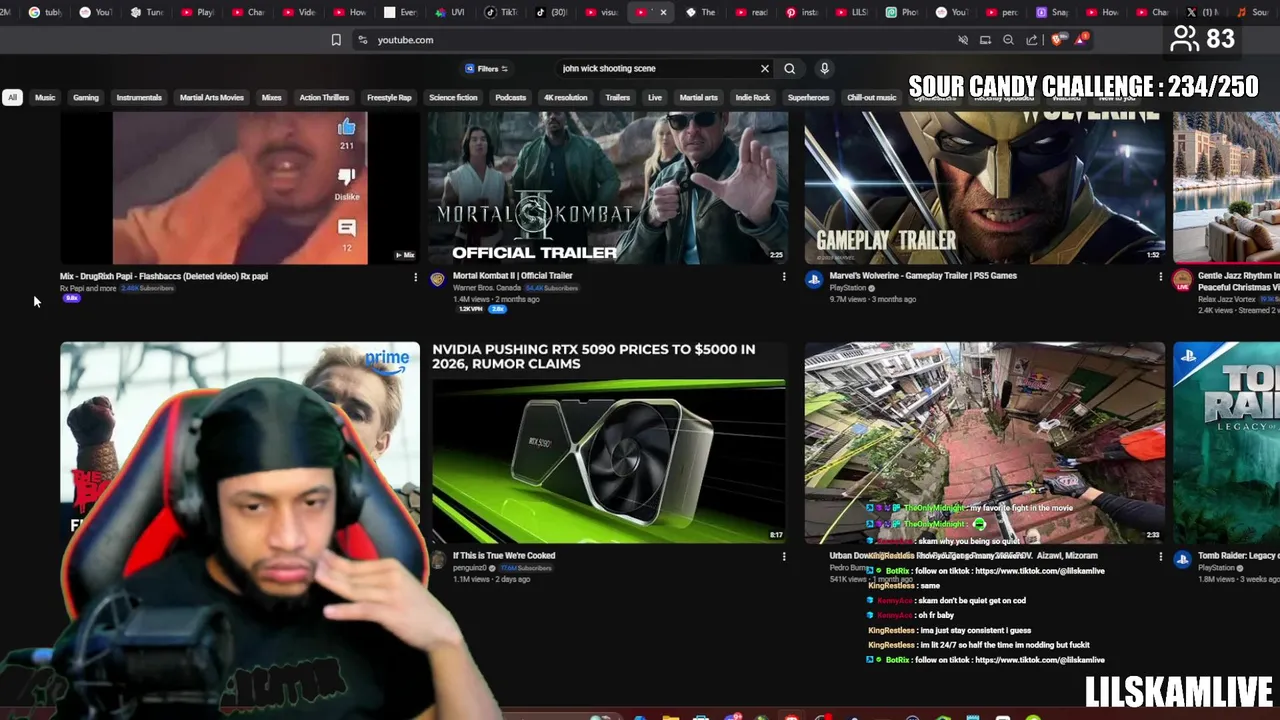1280x720 pixels.
Task: Open site settings icon beside youtube.com
Action: 362,40
